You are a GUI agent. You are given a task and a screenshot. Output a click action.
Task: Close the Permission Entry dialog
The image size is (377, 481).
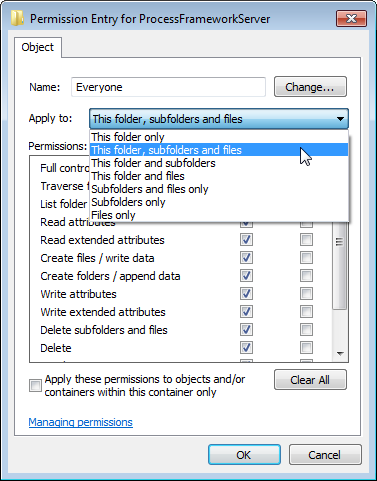pyautogui.click(x=351, y=18)
